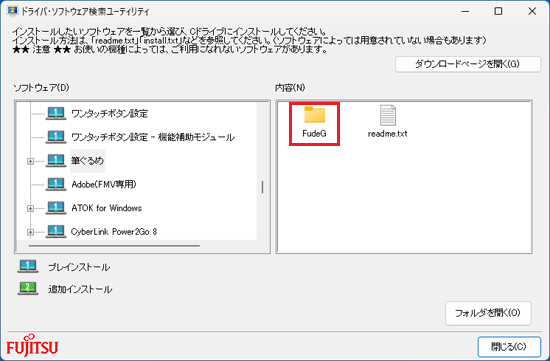Click laptop icon beside ワンタッチボタン設定
550x361 pixels.
(56, 114)
